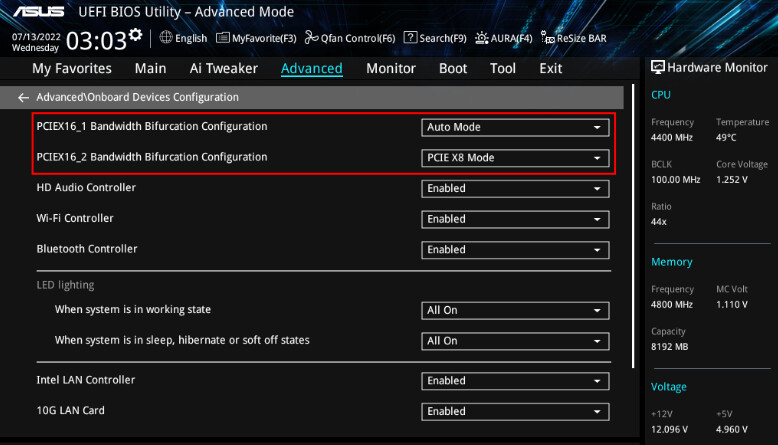This screenshot has width=778, height=445.
Task: Open PCIEX16_1 Bandwidth Bifurcation dropdown
Action: (515, 127)
